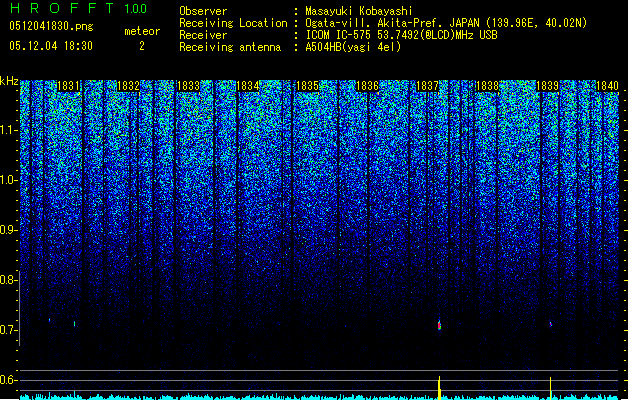Click the meteor count value 2
629x400 pixels.
(142, 46)
